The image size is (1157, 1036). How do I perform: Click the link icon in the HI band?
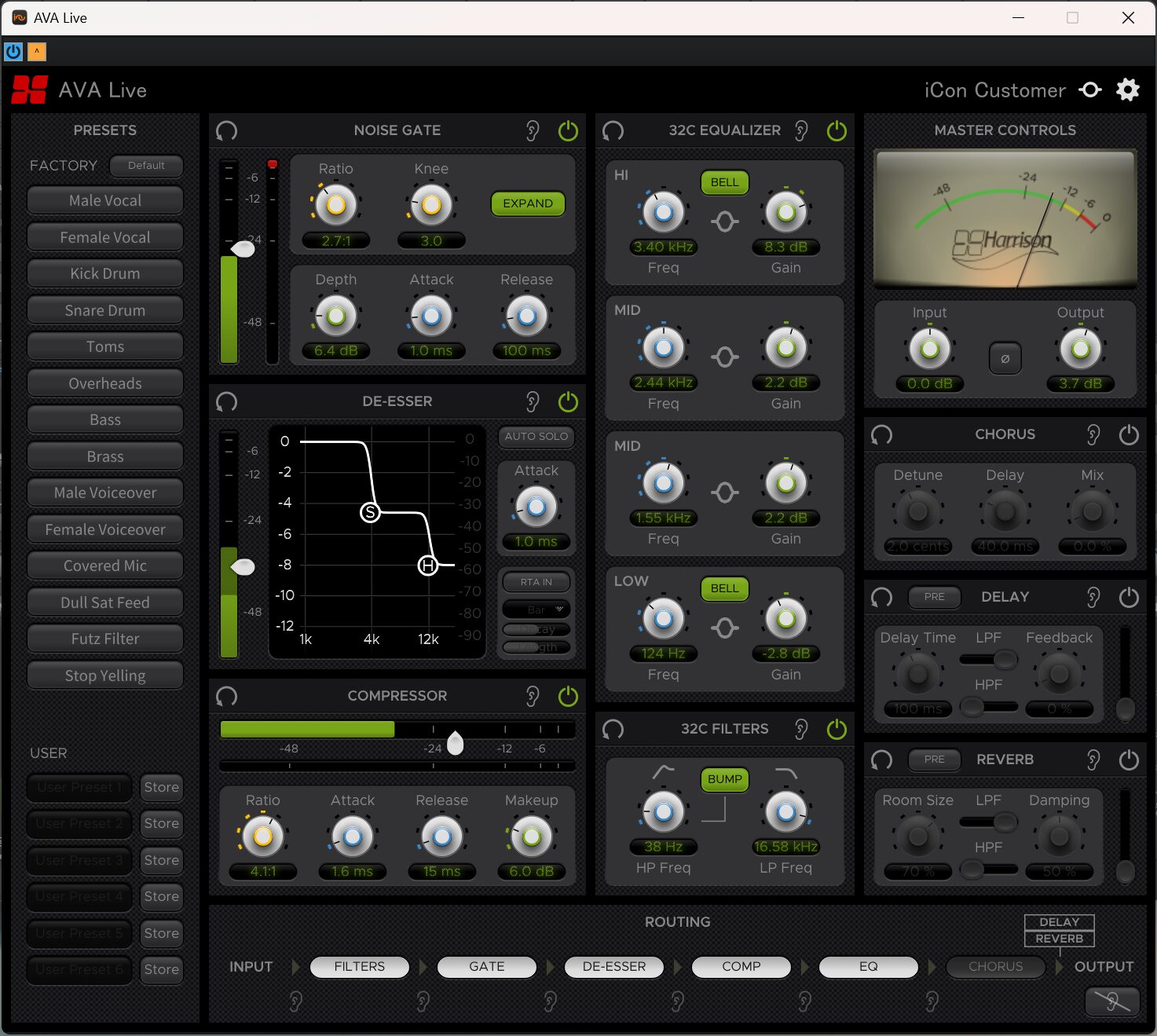[725, 221]
